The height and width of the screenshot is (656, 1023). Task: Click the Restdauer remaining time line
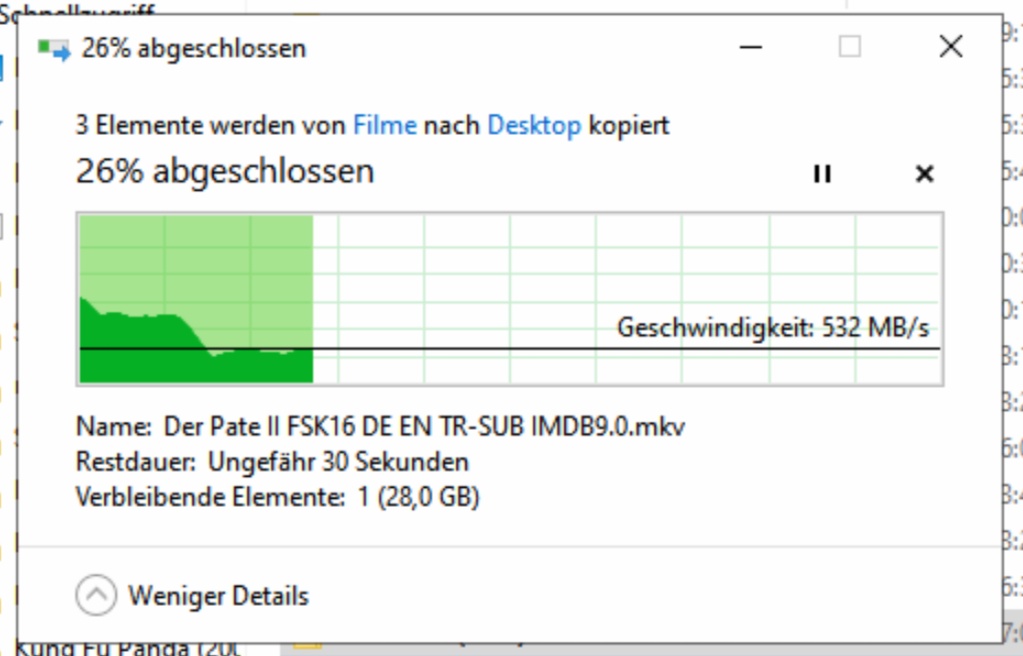click(272, 462)
